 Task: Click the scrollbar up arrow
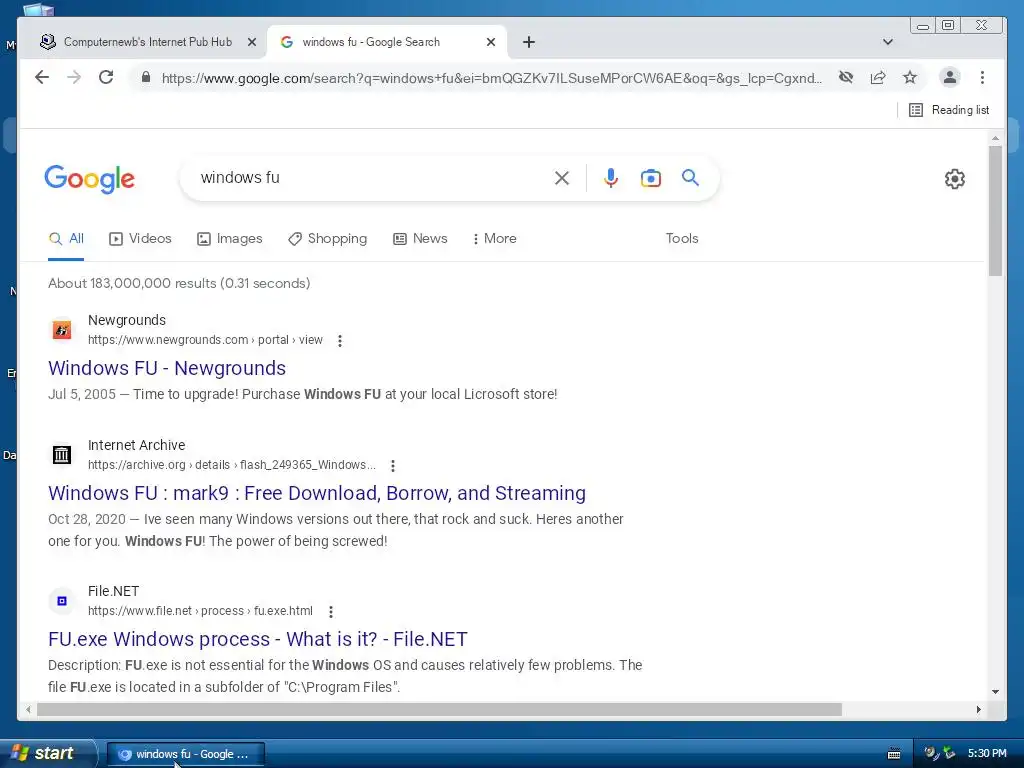pos(995,138)
